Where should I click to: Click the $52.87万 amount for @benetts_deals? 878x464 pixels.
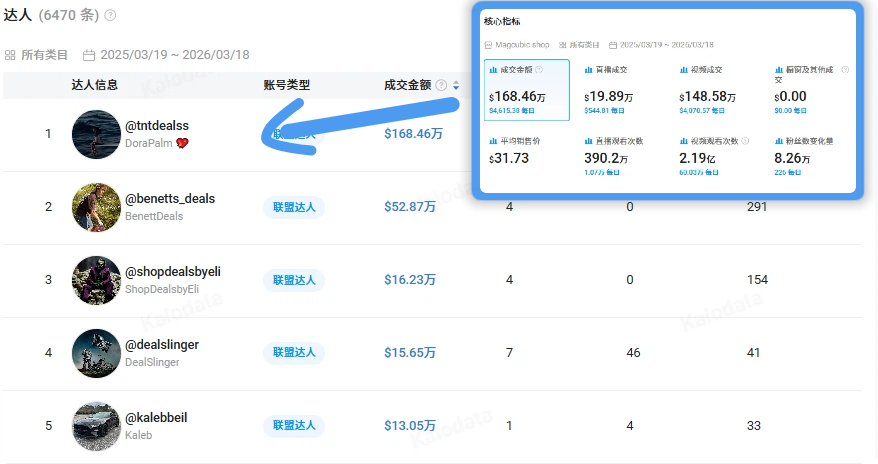410,207
